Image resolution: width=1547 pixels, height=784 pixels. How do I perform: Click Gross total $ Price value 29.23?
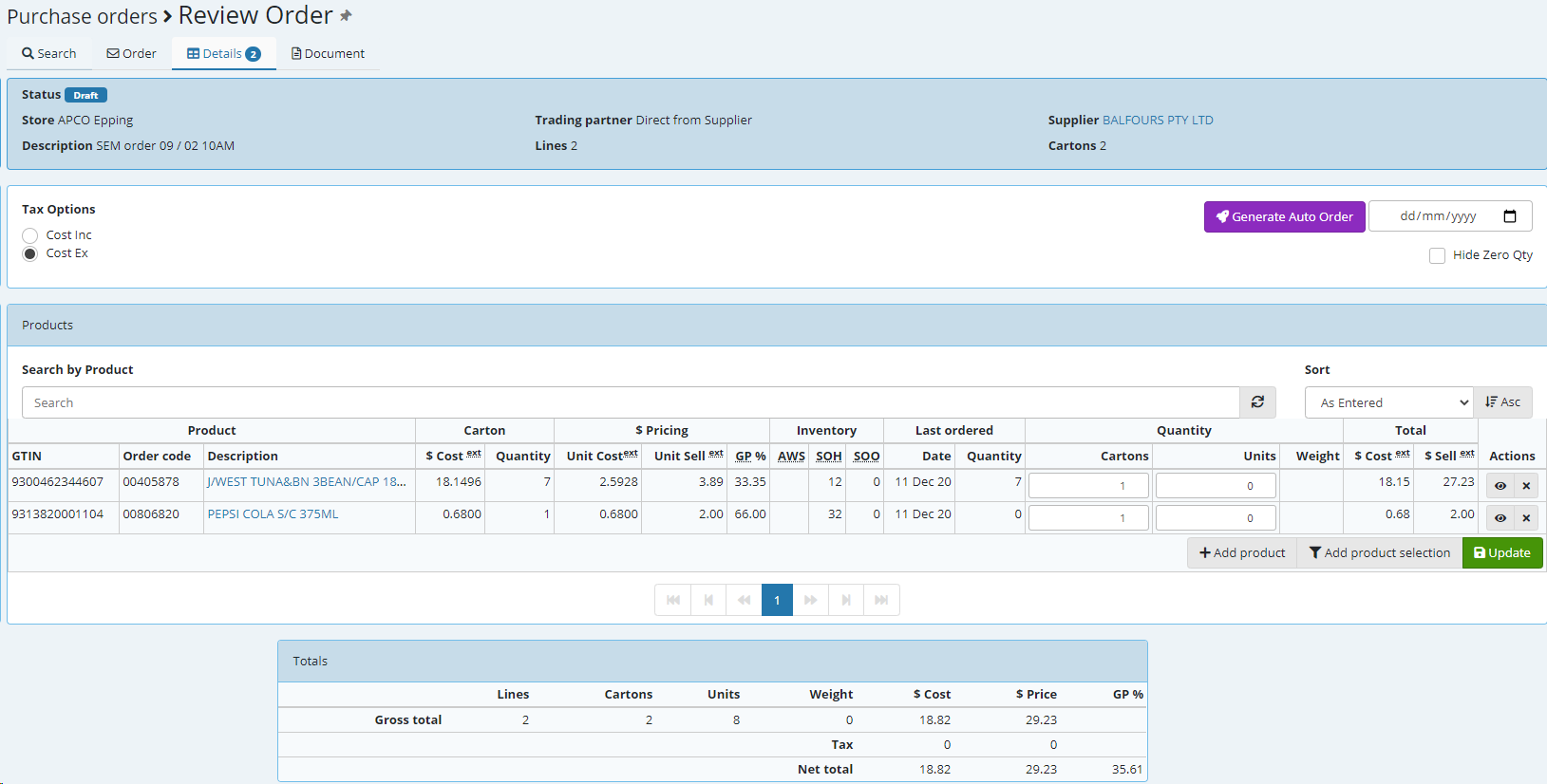point(1041,719)
